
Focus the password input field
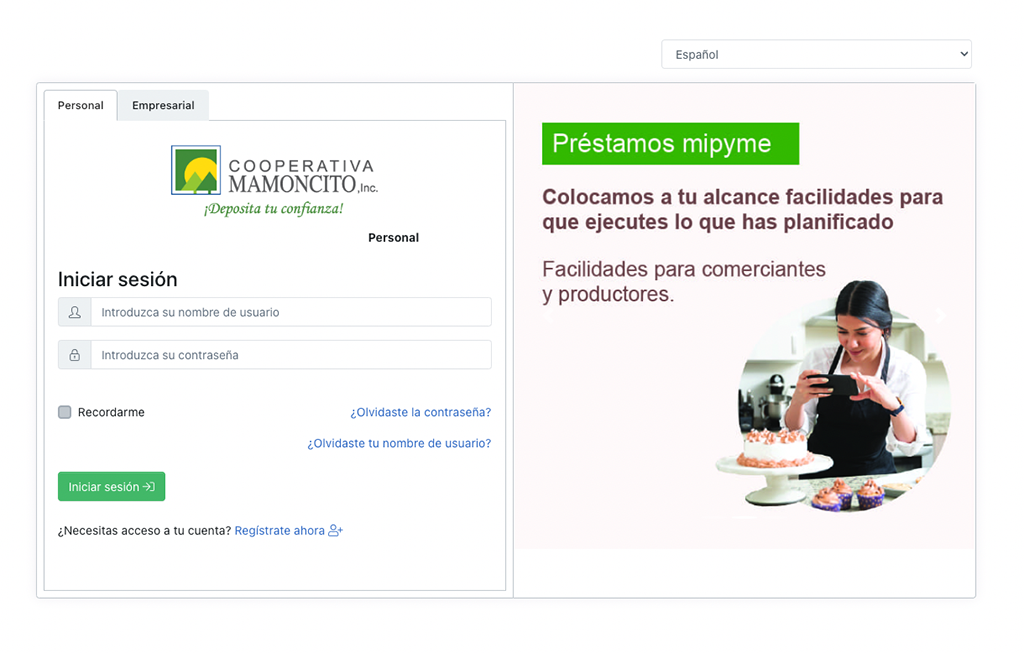tap(290, 355)
